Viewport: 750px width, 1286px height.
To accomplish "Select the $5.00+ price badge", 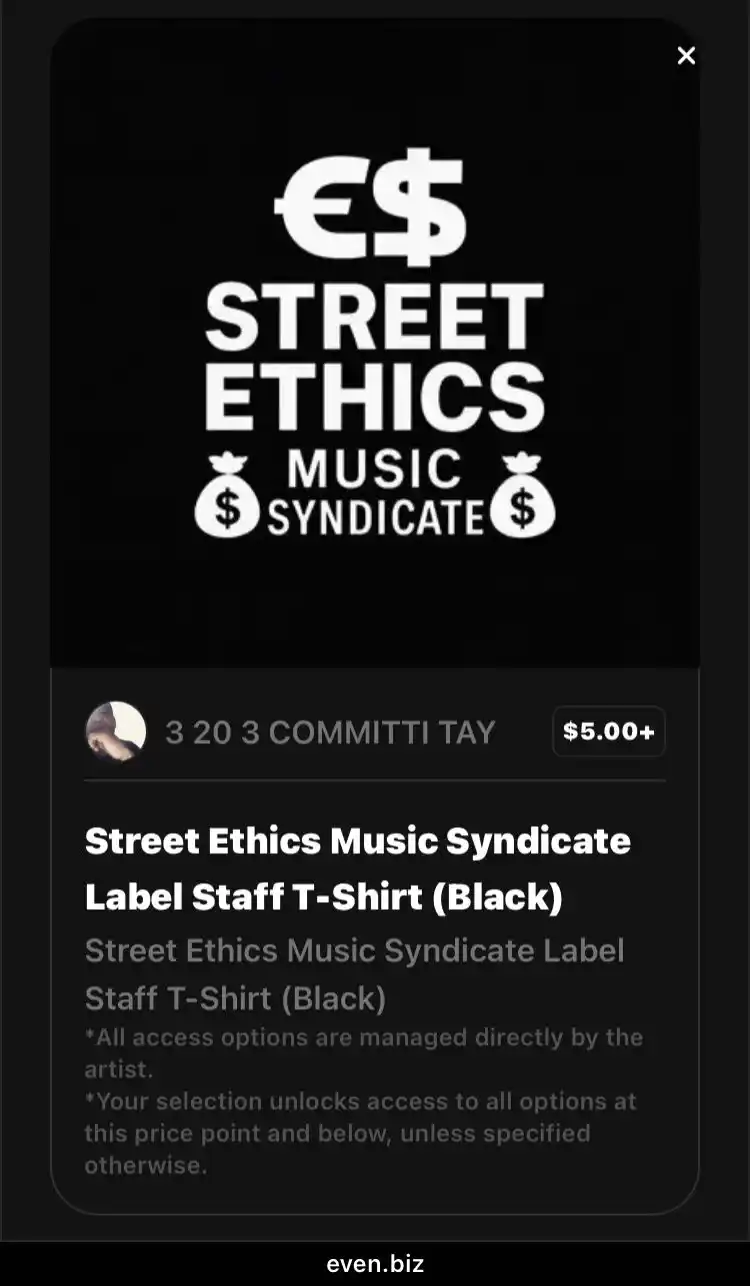I will click(x=609, y=731).
